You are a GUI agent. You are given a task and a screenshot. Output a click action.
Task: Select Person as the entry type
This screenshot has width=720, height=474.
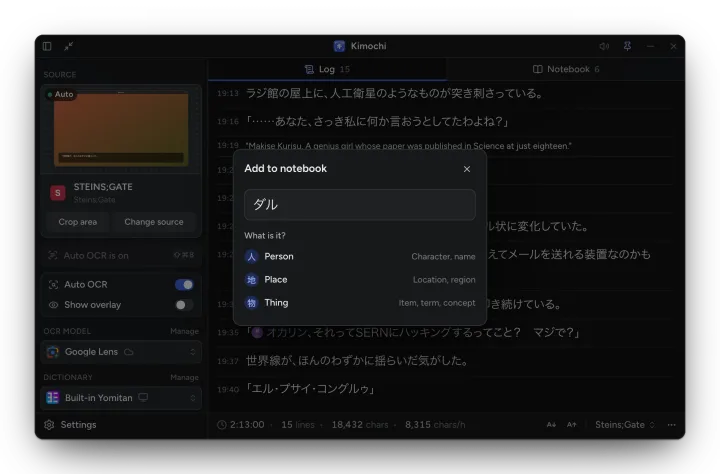click(x=360, y=256)
